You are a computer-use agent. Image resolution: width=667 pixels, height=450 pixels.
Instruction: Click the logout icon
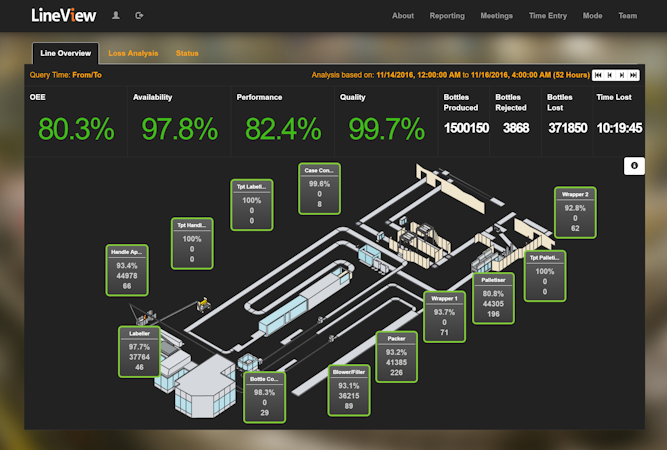(x=139, y=16)
